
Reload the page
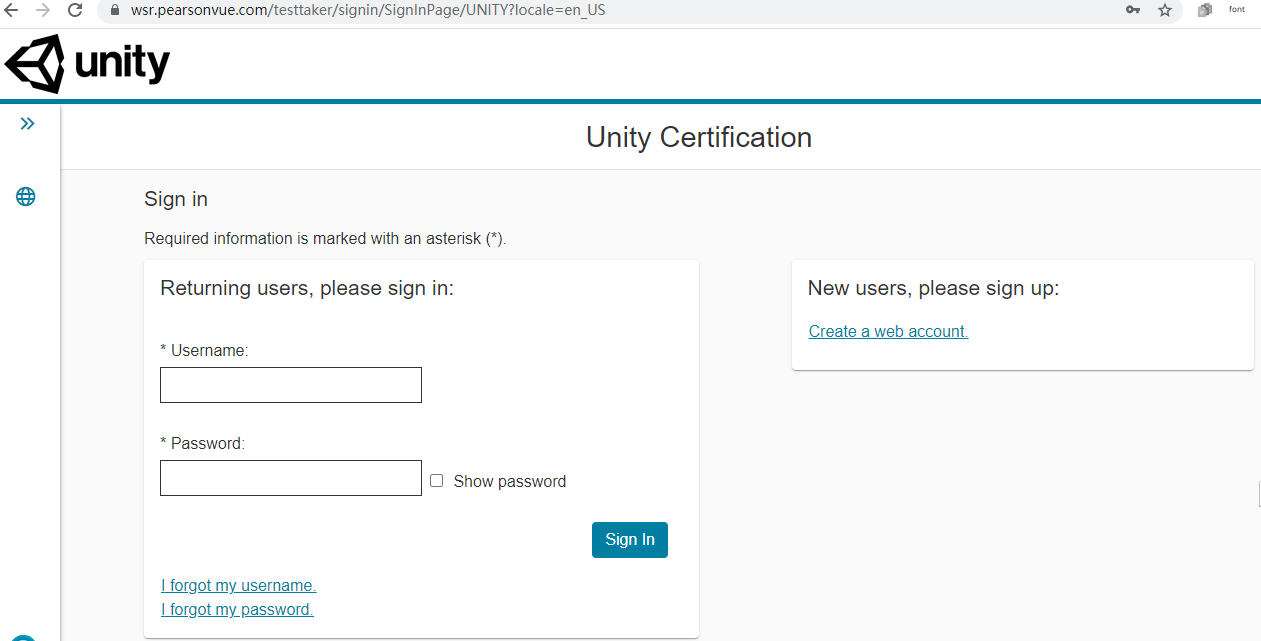coord(75,10)
